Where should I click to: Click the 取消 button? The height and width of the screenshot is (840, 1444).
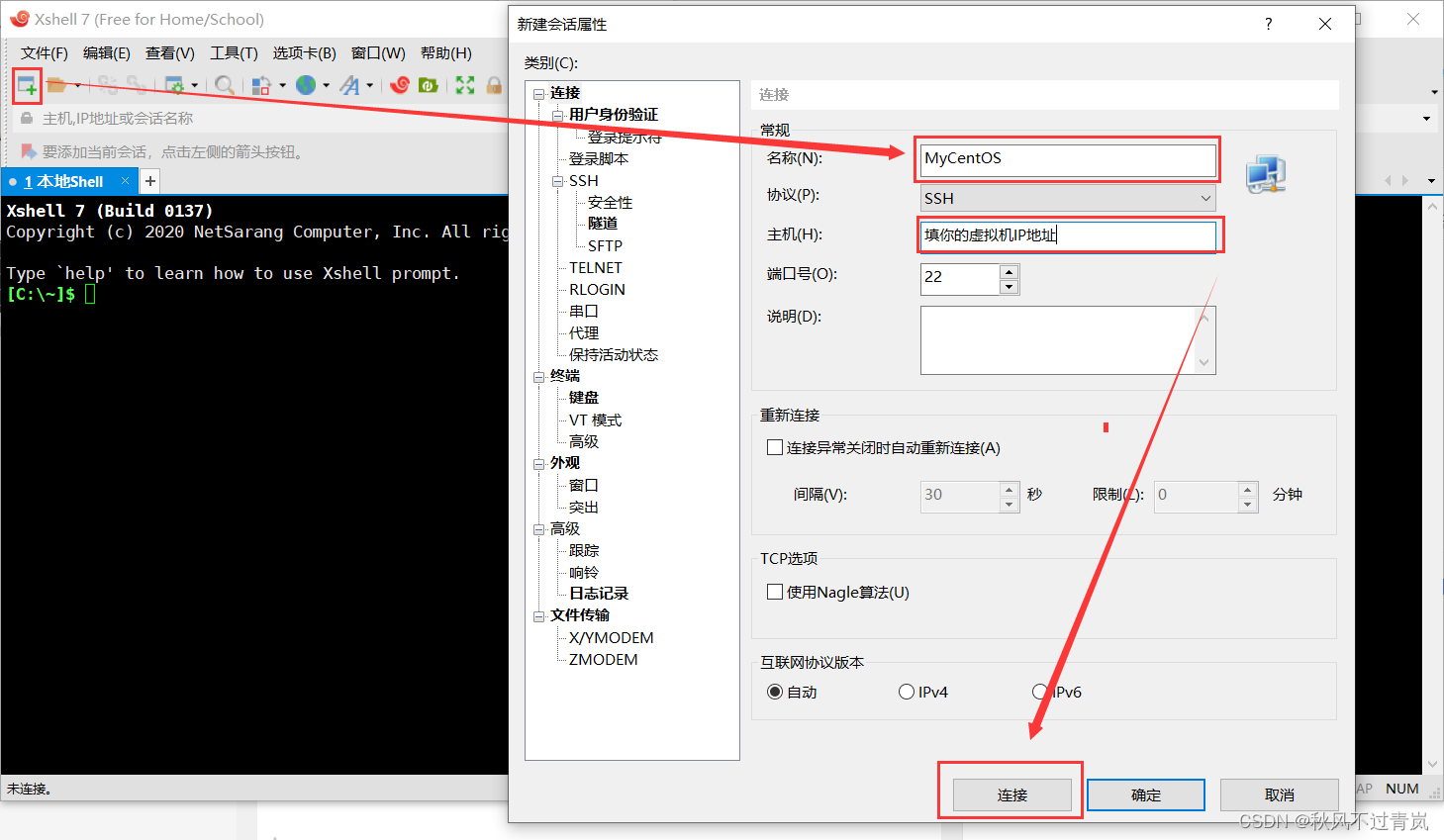[1280, 794]
